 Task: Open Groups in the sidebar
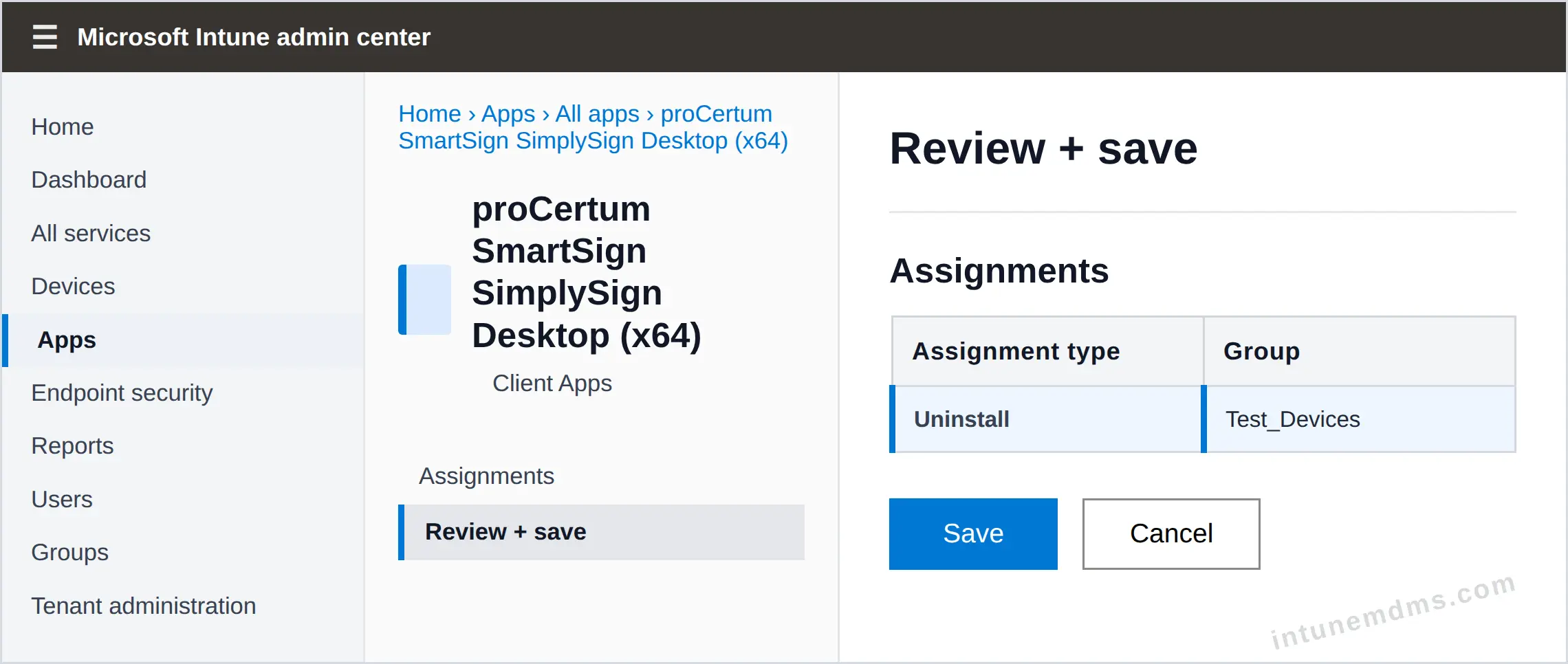[69, 552]
